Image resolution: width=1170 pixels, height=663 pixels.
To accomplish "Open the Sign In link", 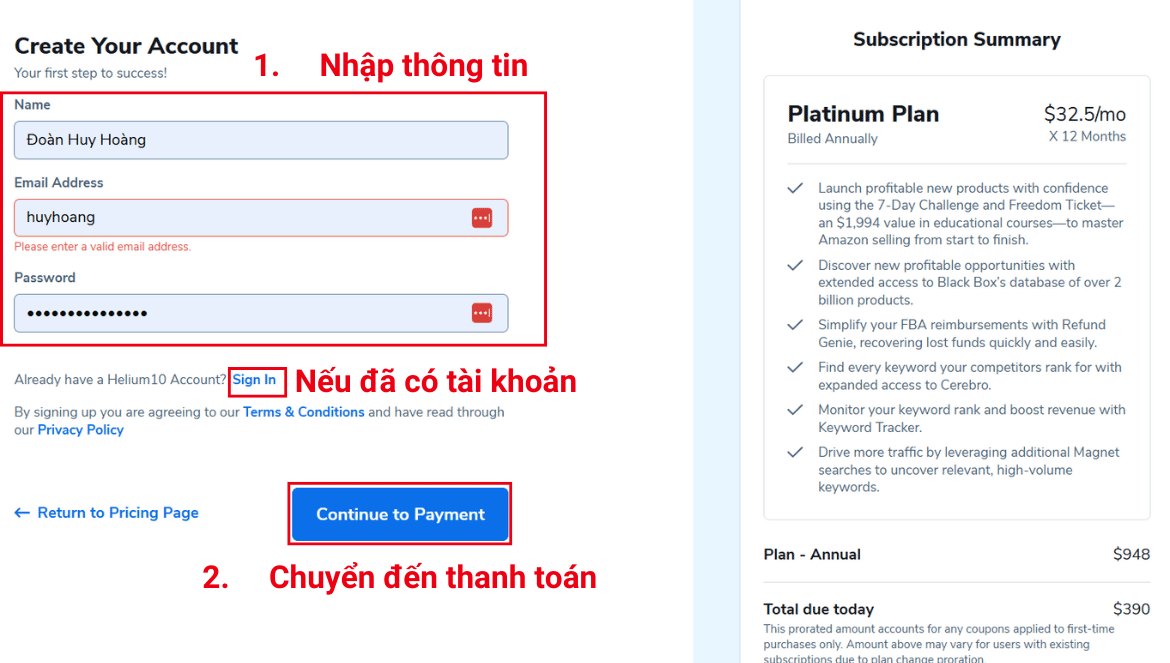I will (x=254, y=380).
